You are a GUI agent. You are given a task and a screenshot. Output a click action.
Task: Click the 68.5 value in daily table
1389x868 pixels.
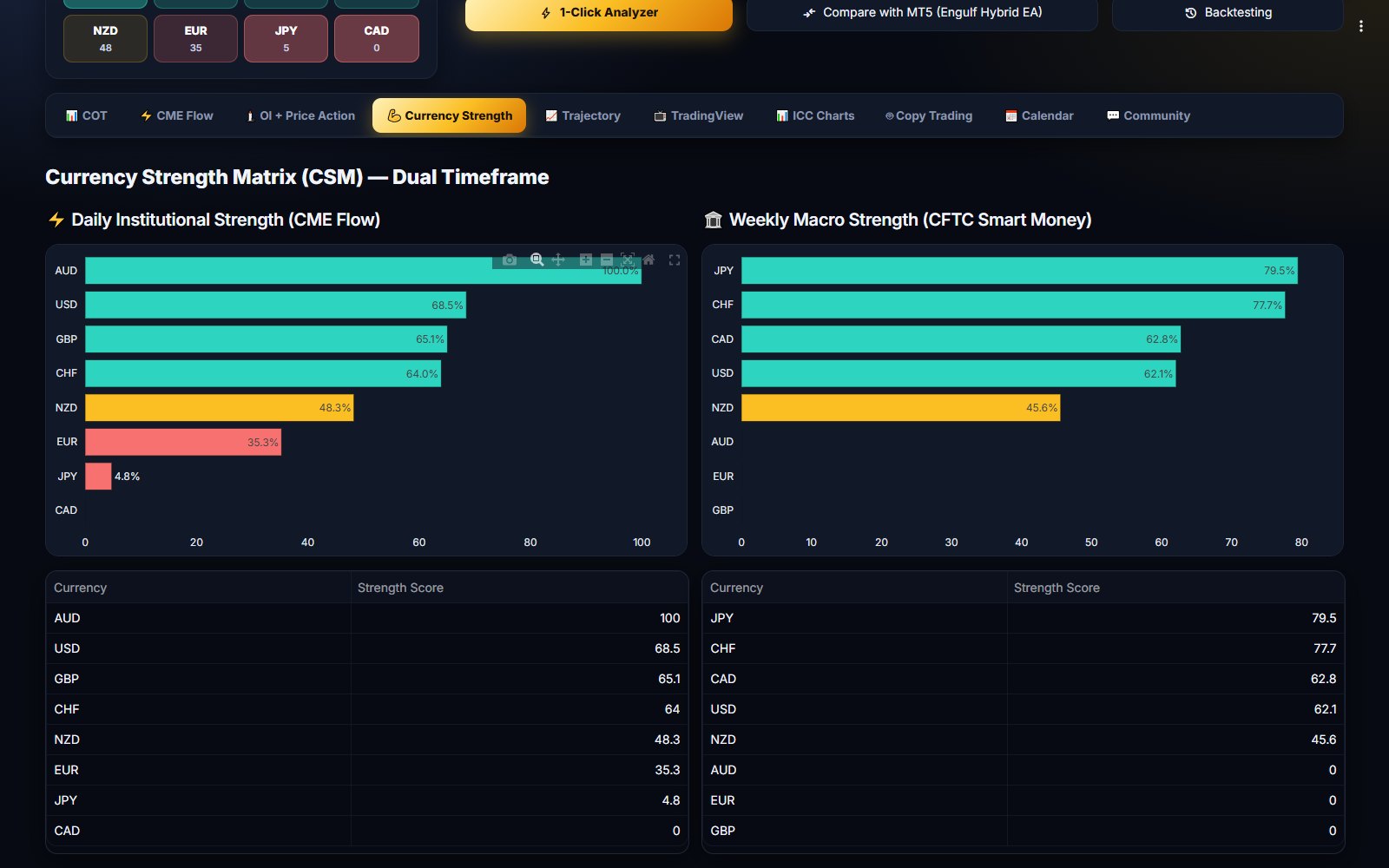click(x=667, y=648)
